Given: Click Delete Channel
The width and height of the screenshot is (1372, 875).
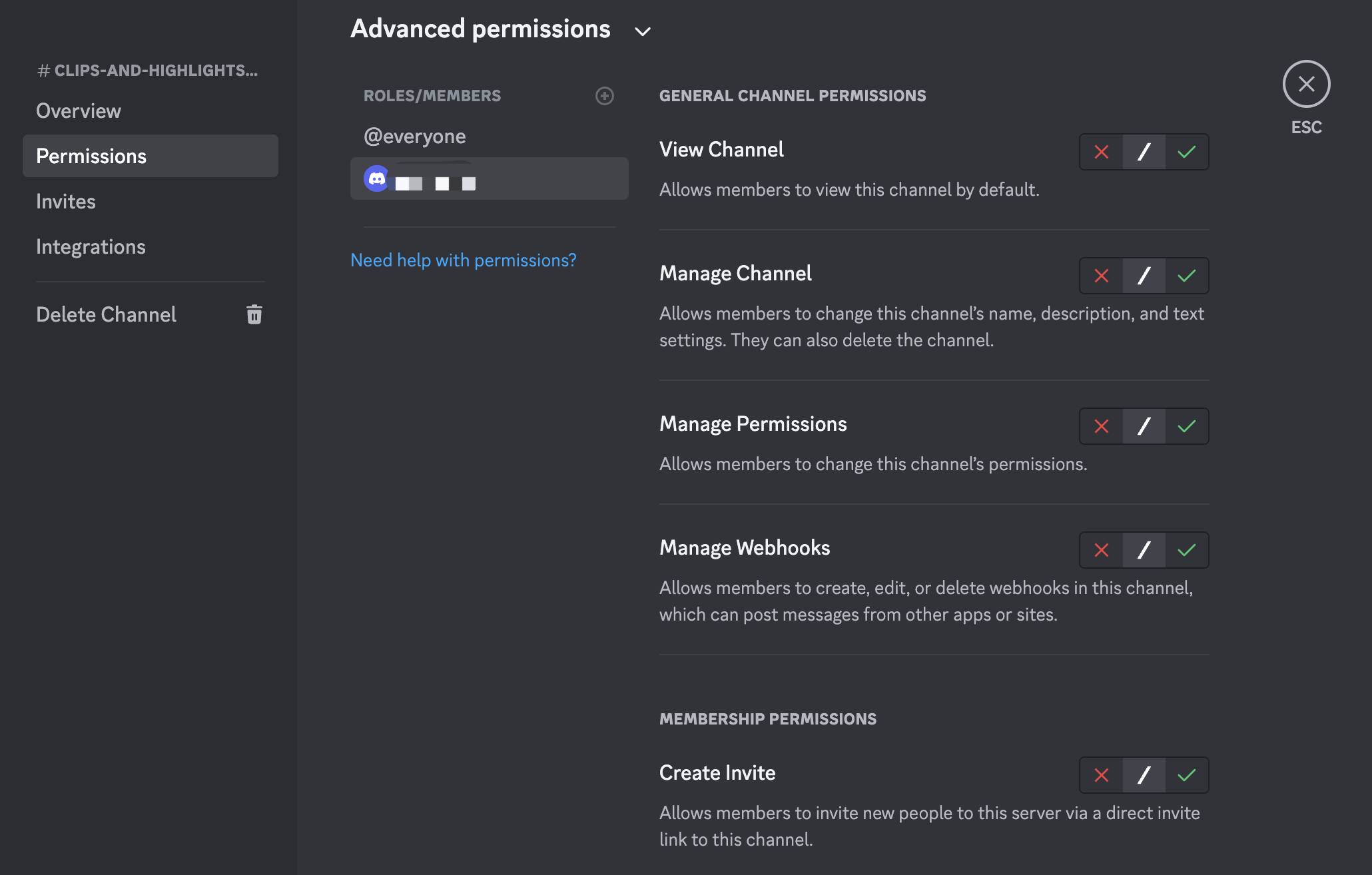Looking at the screenshot, I should coord(107,314).
